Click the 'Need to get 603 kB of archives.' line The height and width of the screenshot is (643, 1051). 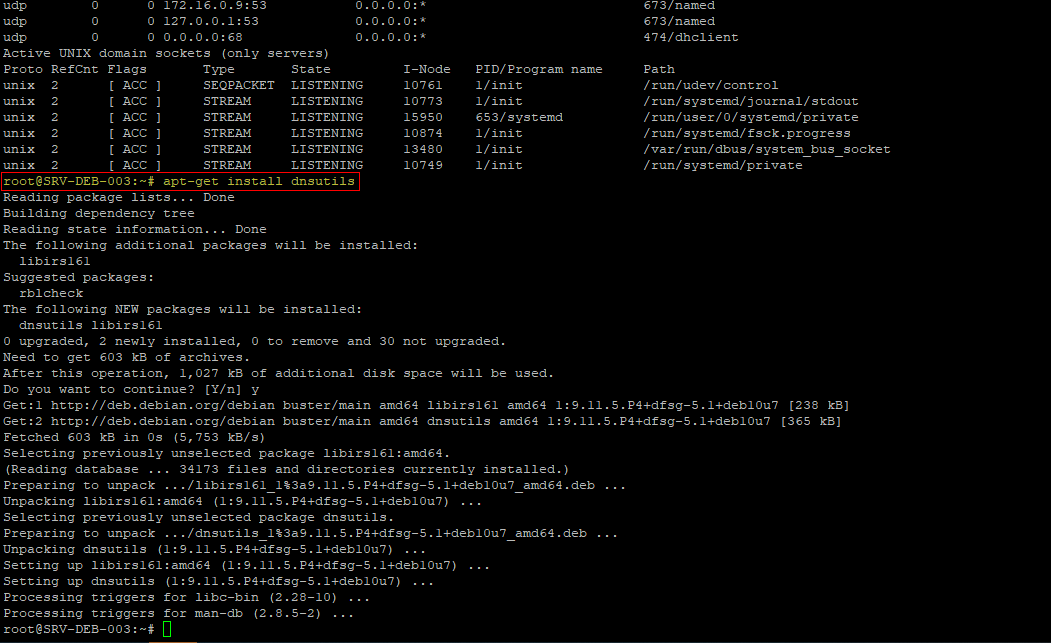point(126,357)
